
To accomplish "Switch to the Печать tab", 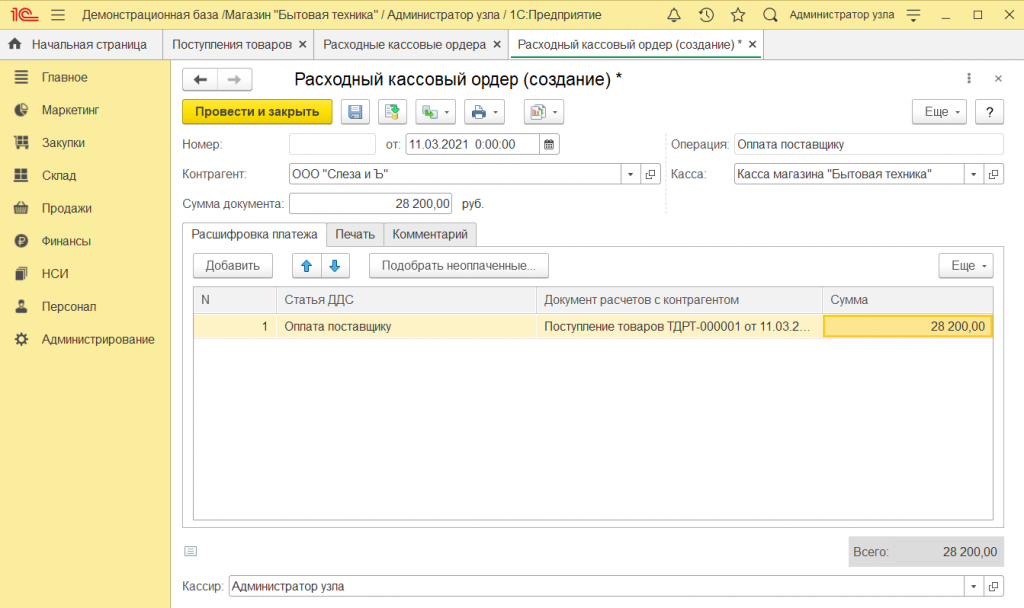I will tap(355, 234).
